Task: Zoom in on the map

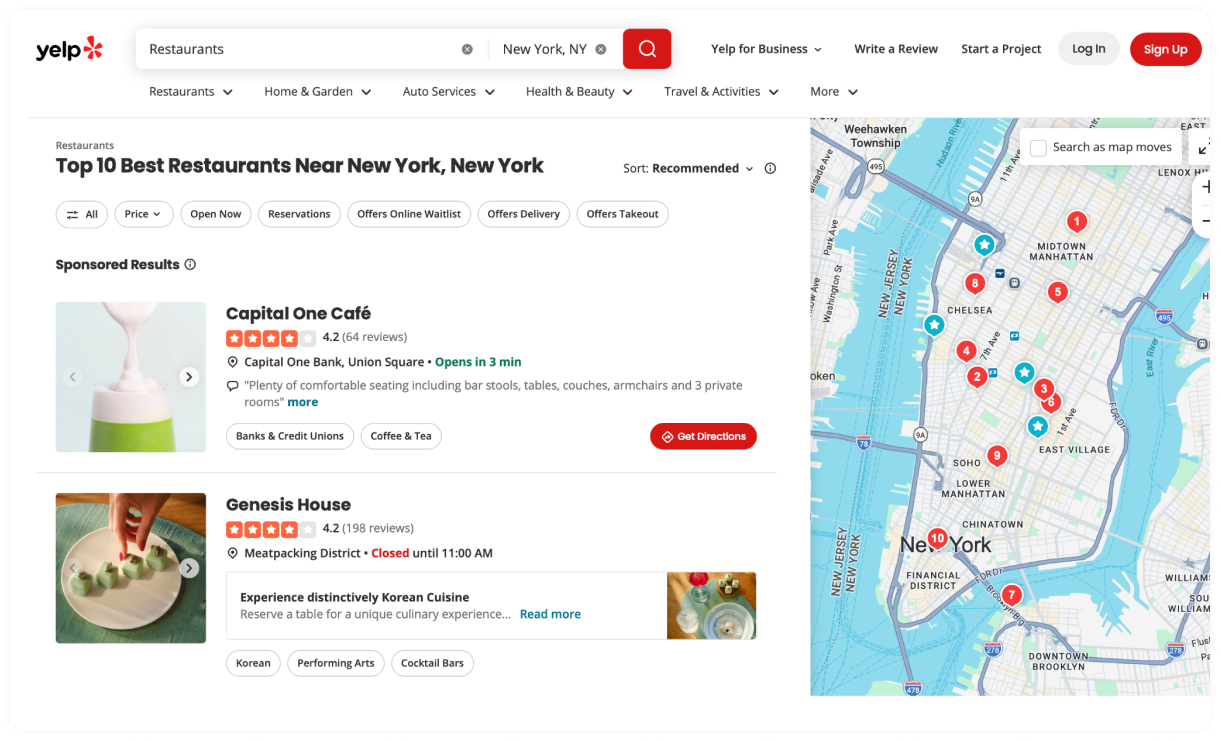Action: coord(1204,187)
